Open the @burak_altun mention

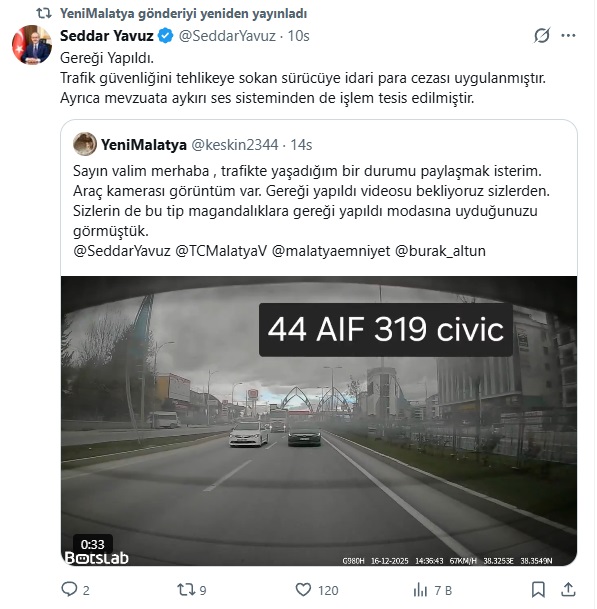pyautogui.click(x=440, y=251)
